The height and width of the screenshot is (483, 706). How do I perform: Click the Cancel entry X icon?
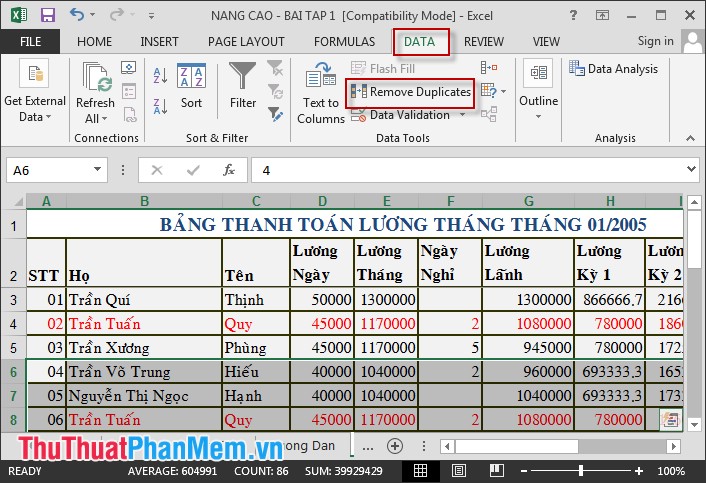pyautogui.click(x=157, y=170)
